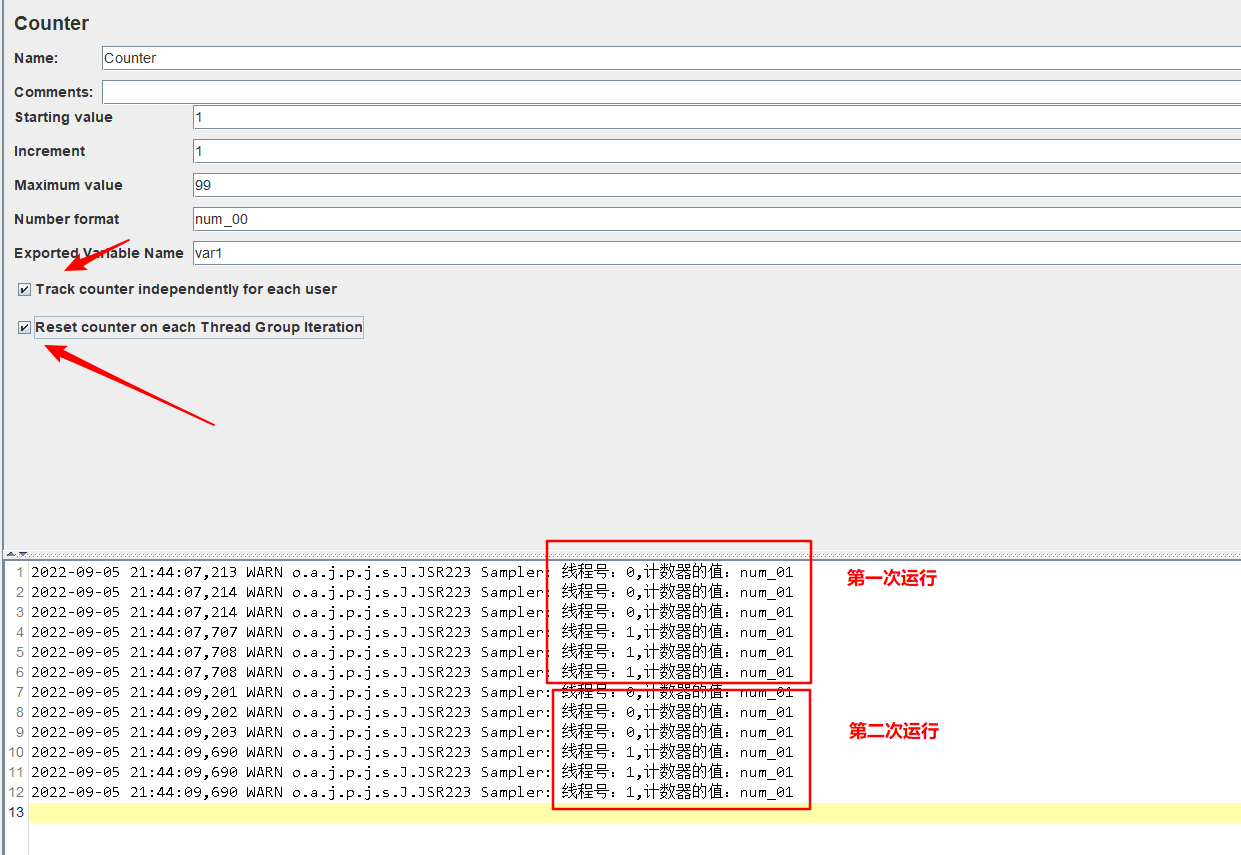Click the split pane expand-down arrow
Image resolution: width=1241 pixels, height=855 pixels.
pyautogui.click(x=22, y=553)
